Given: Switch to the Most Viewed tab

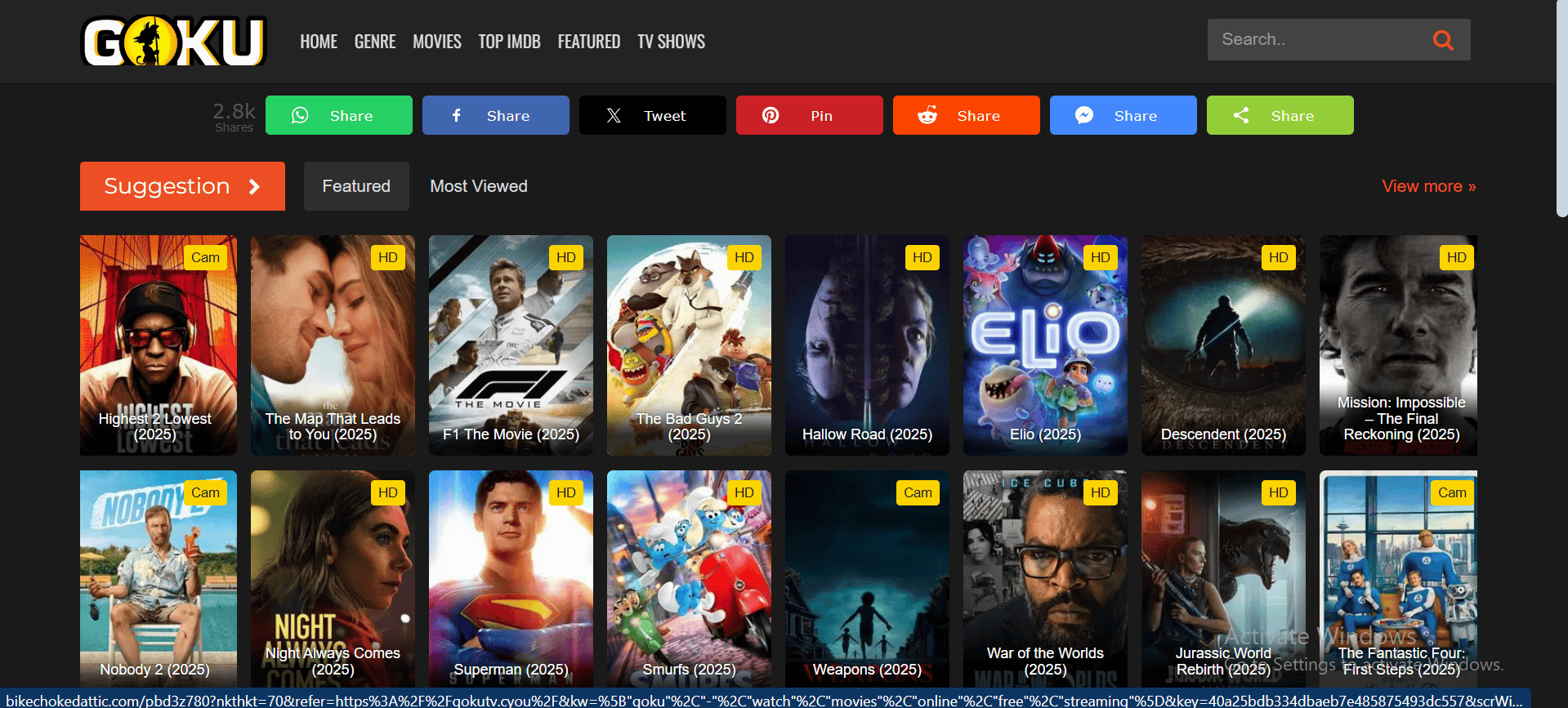Looking at the screenshot, I should [479, 186].
